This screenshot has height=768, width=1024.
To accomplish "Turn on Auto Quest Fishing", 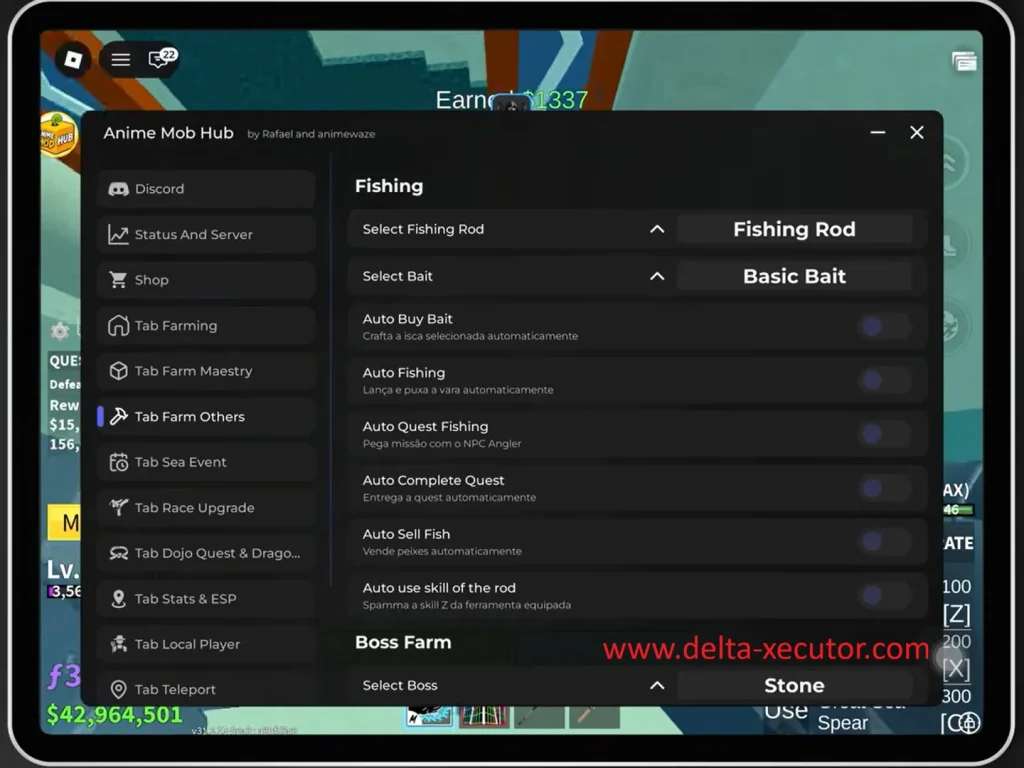I will 885,434.
